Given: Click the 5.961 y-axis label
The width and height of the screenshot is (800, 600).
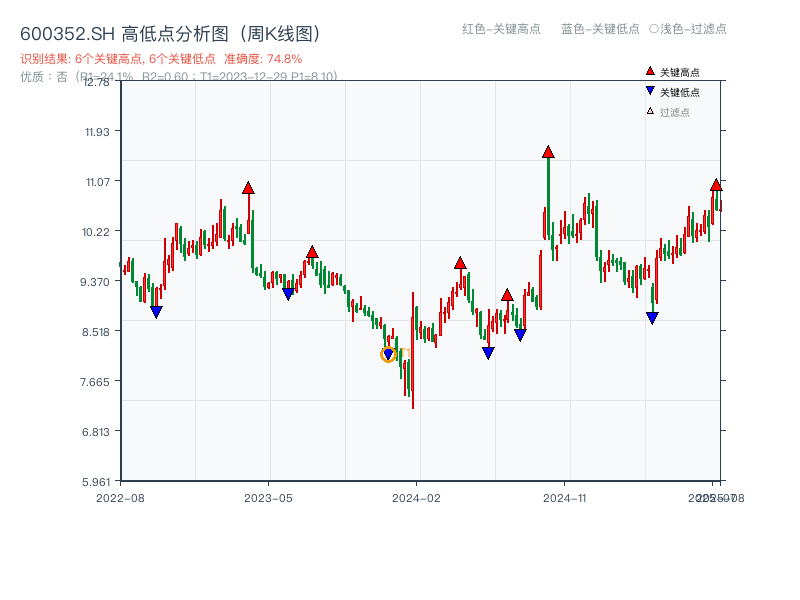Looking at the screenshot, I should [x=95, y=482].
